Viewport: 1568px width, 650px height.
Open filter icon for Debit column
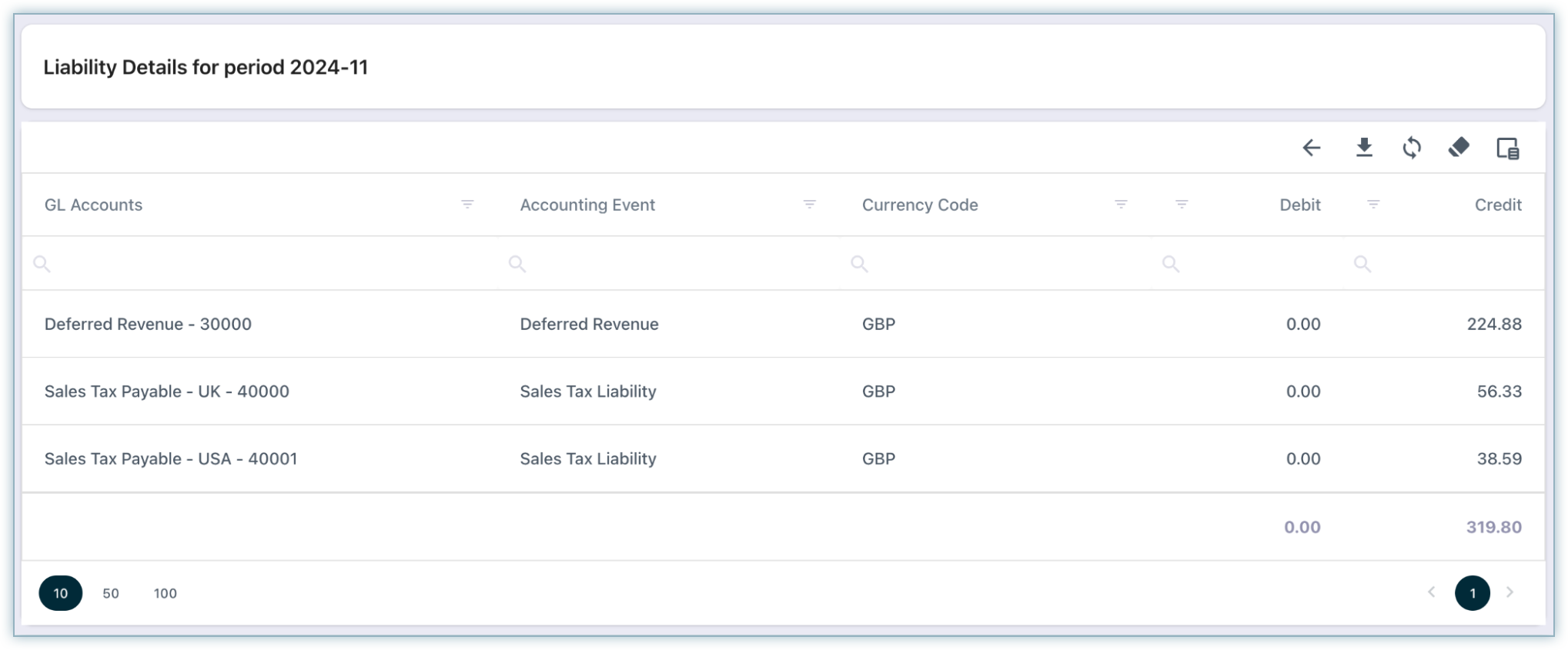pos(1182,205)
